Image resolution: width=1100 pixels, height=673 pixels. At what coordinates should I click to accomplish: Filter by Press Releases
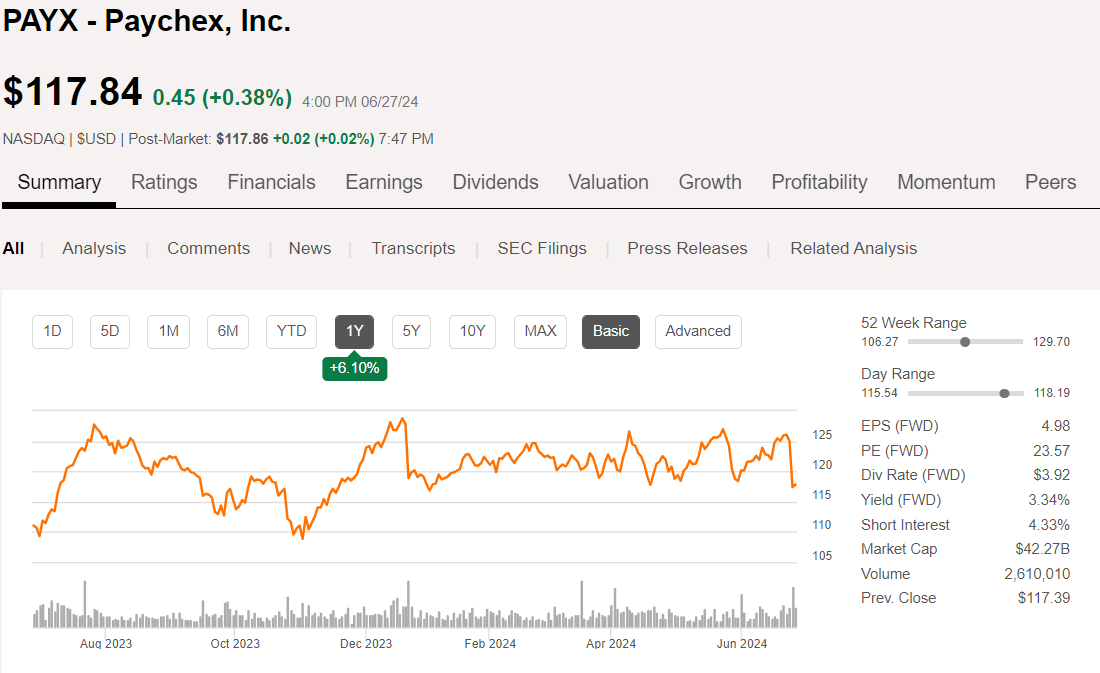(x=687, y=248)
